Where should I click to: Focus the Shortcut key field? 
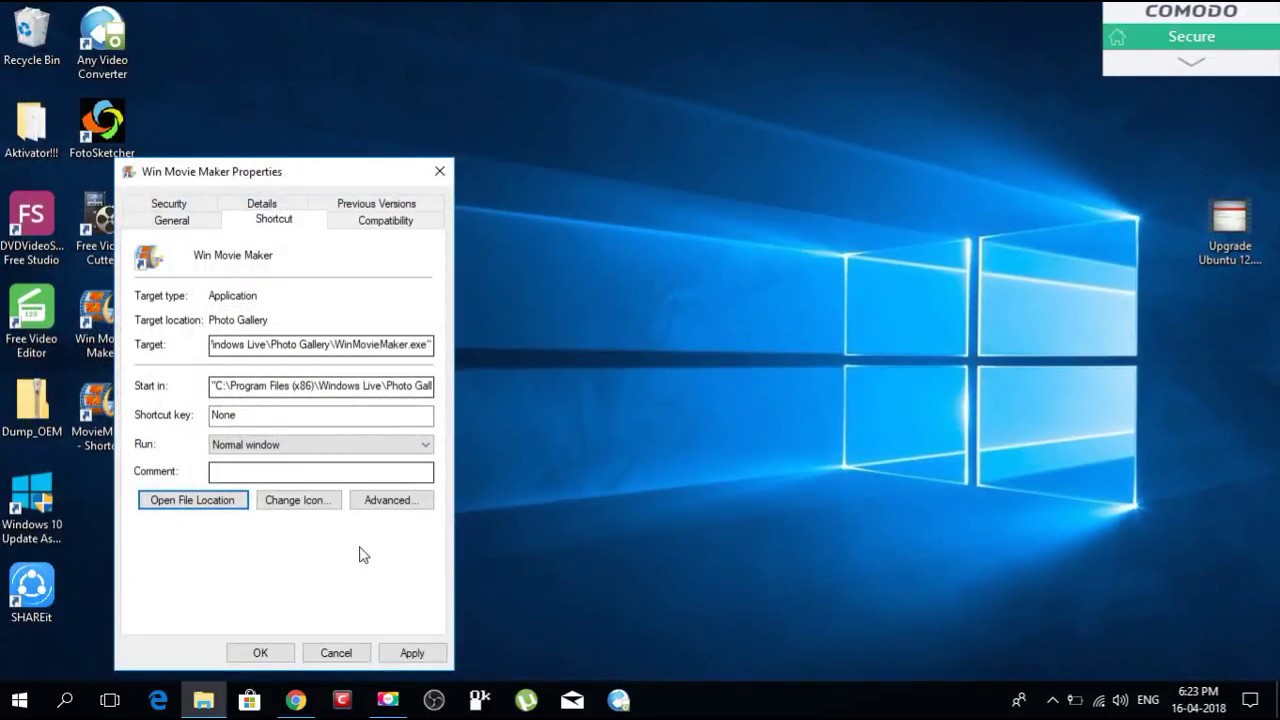(x=321, y=415)
